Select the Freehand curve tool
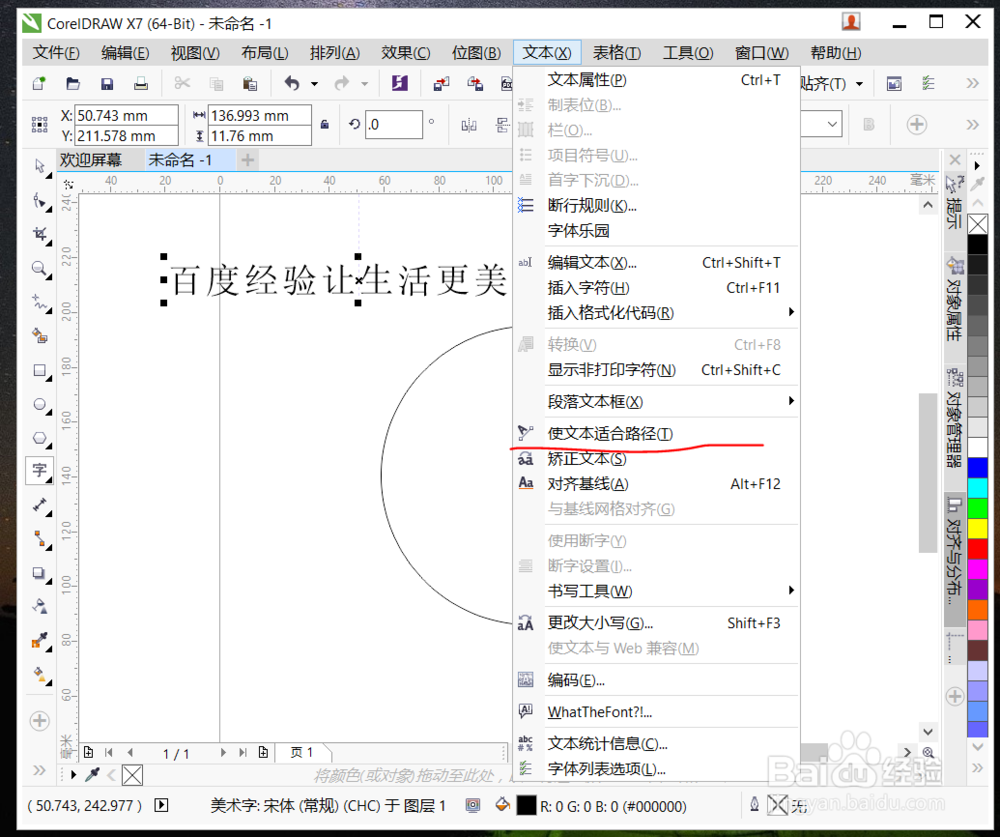The image size is (1000, 837). pyautogui.click(x=40, y=302)
